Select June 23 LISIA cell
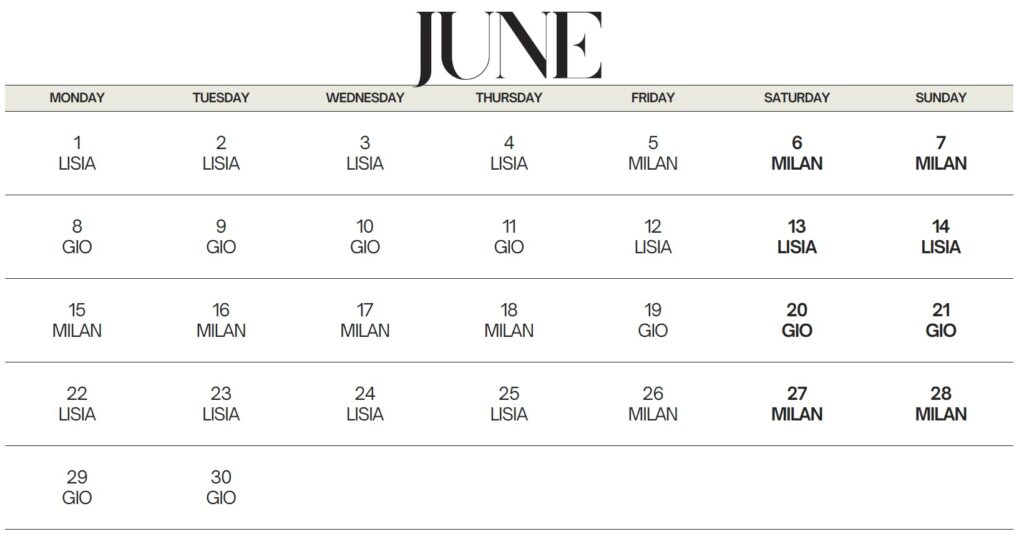The height and width of the screenshot is (534, 1024). (x=221, y=404)
